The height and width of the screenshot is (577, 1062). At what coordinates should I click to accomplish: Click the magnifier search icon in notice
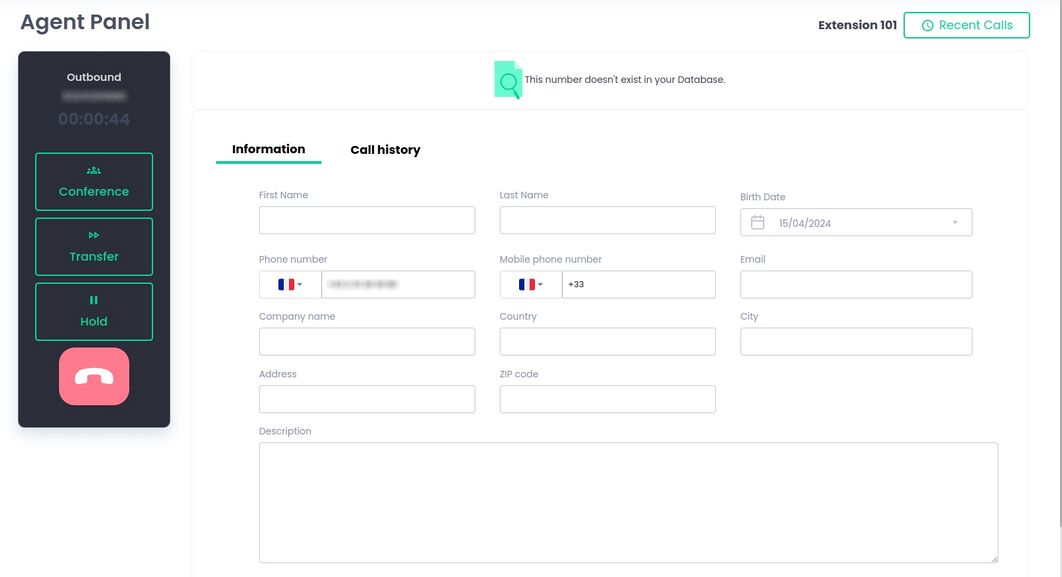[x=509, y=81]
